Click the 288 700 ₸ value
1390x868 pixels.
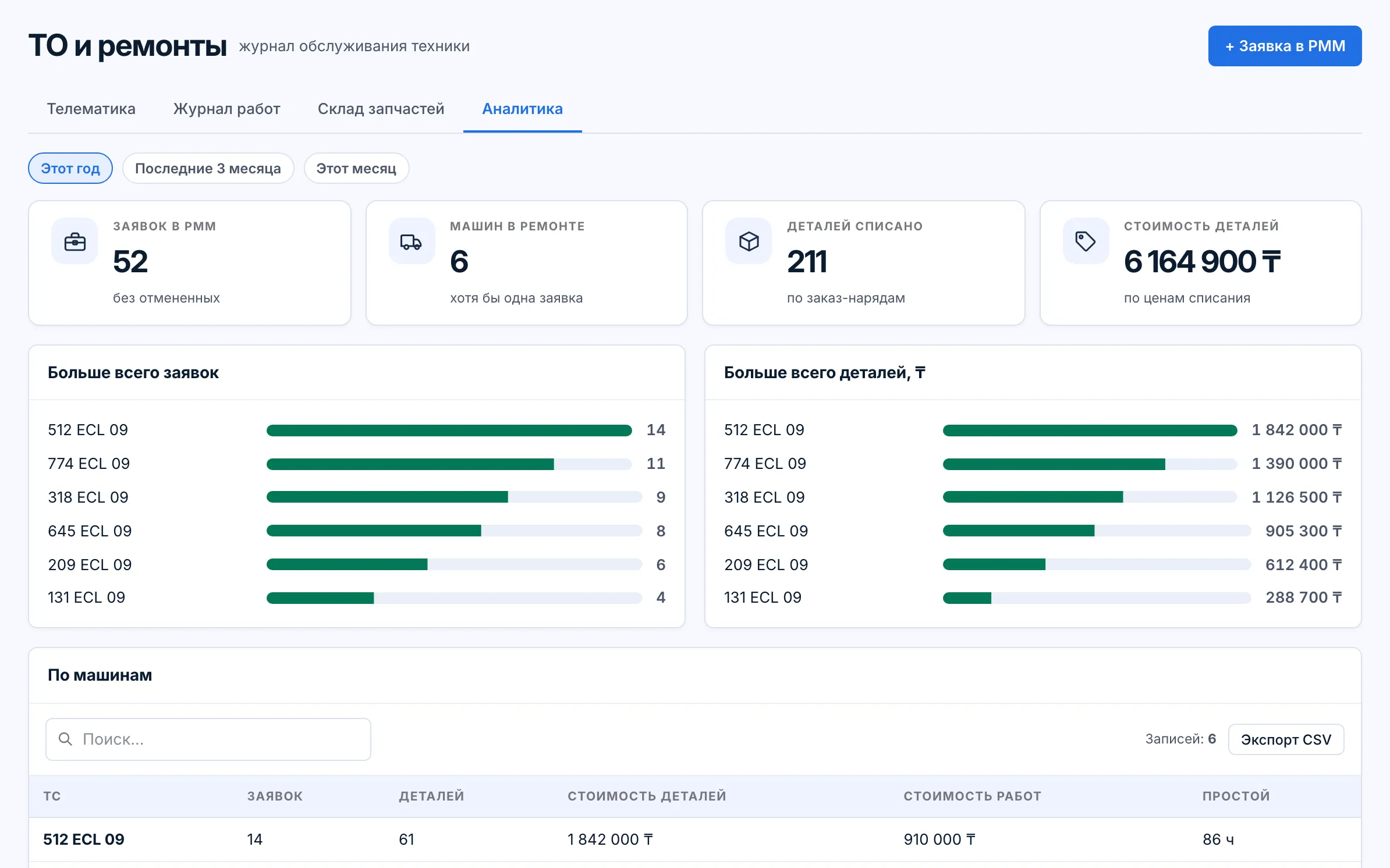1304,597
